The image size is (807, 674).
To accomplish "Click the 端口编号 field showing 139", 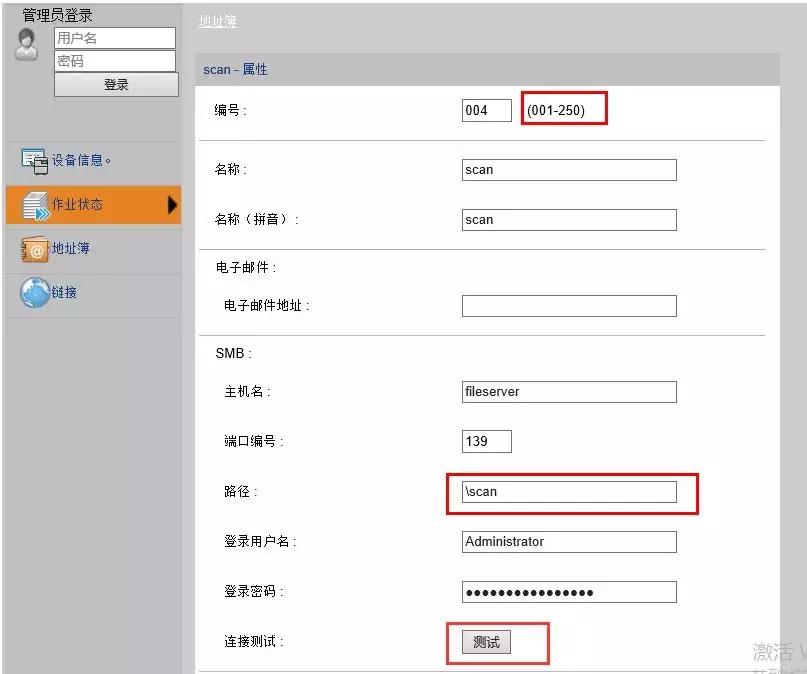I will [487, 441].
